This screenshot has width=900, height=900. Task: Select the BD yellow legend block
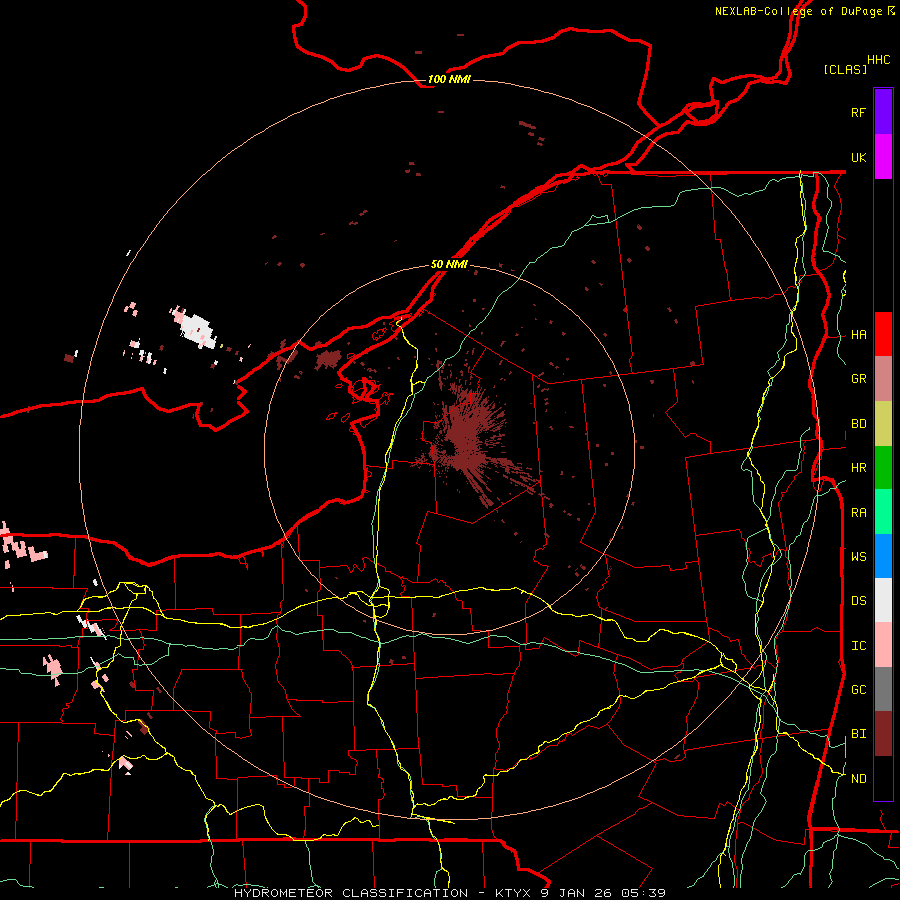(x=883, y=424)
